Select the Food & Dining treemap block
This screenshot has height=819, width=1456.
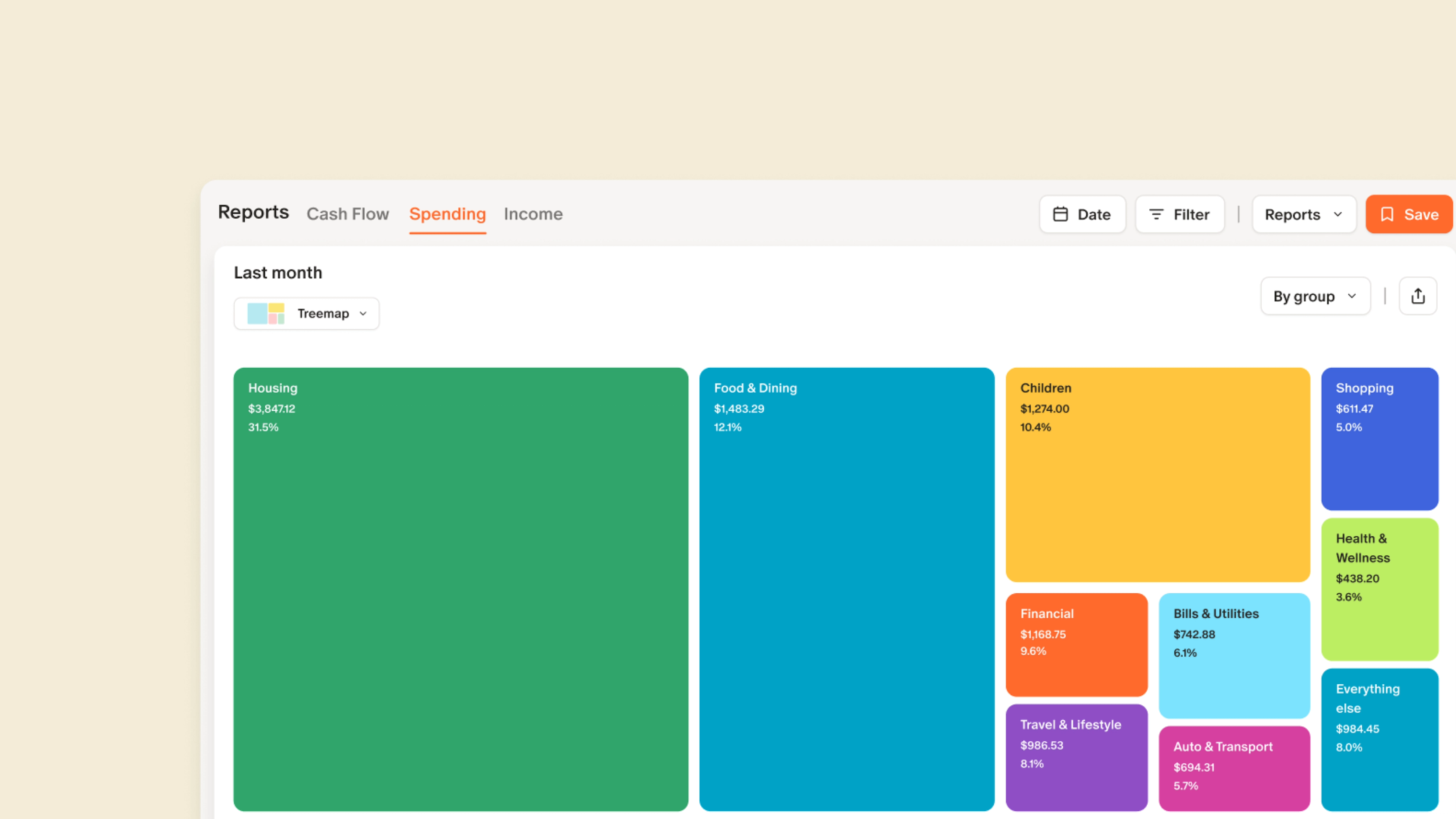(x=847, y=589)
